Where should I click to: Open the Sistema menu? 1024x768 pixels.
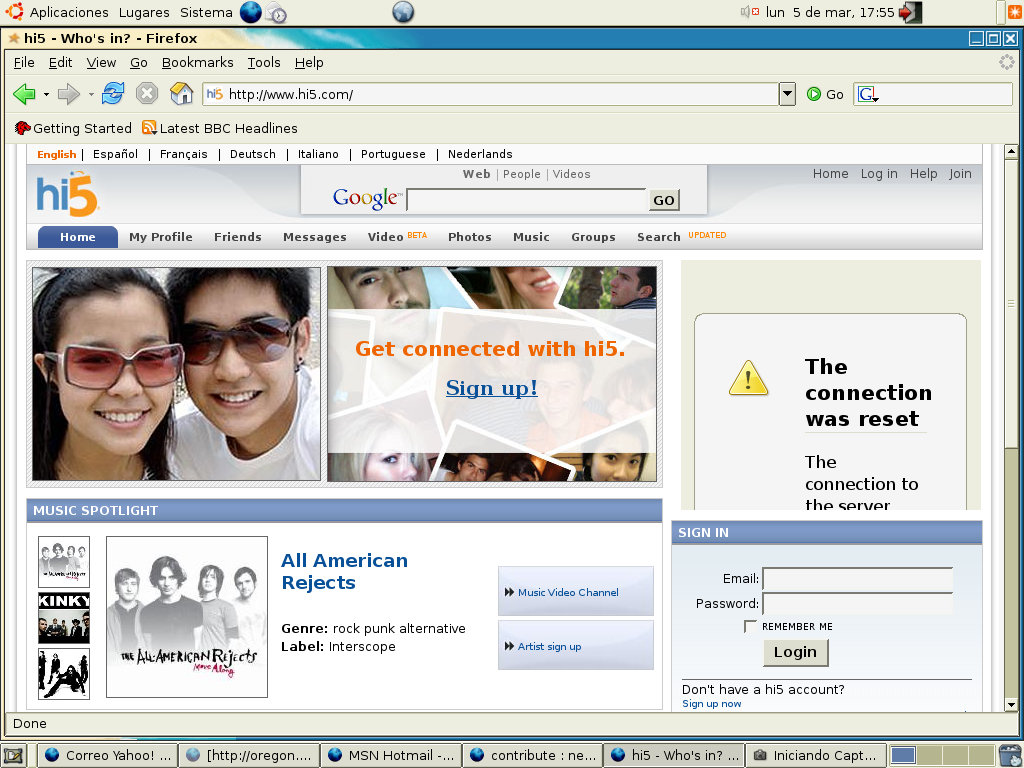coord(206,12)
